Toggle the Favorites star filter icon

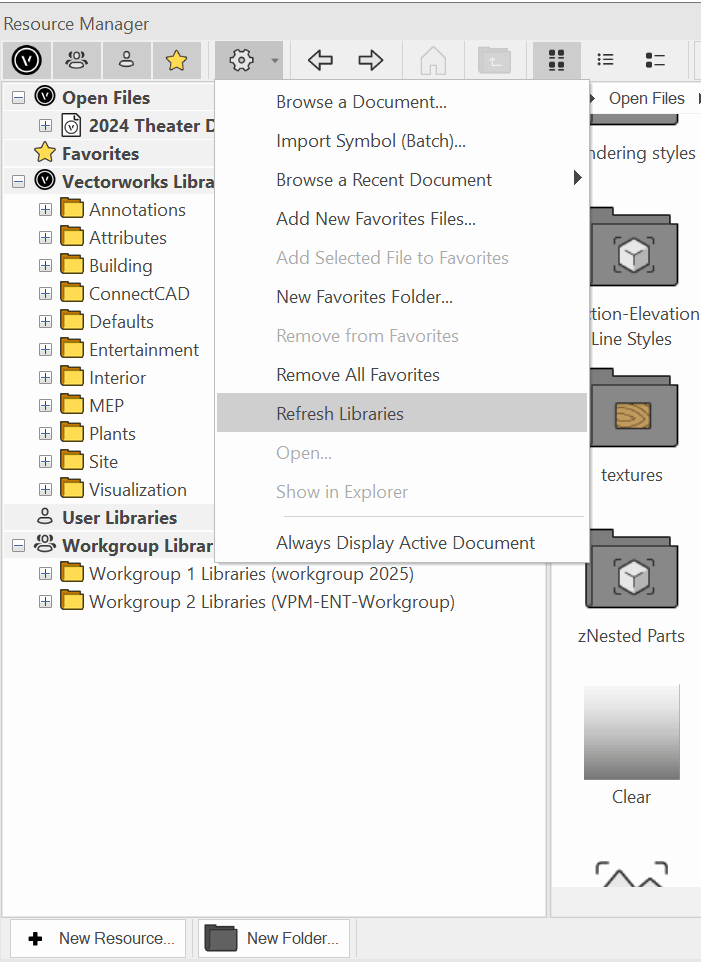pyautogui.click(x=176, y=60)
